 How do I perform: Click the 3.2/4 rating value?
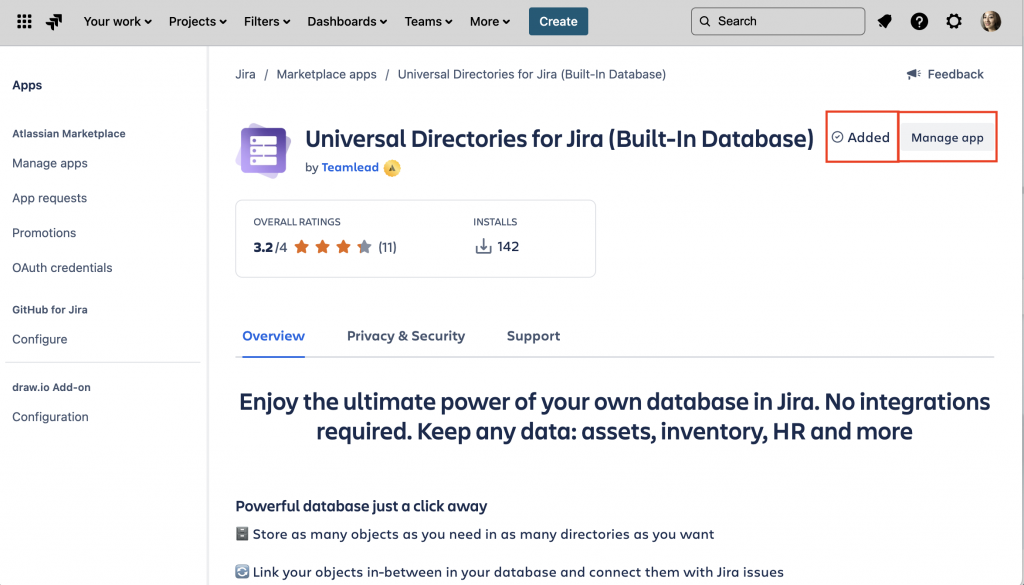[270, 247]
